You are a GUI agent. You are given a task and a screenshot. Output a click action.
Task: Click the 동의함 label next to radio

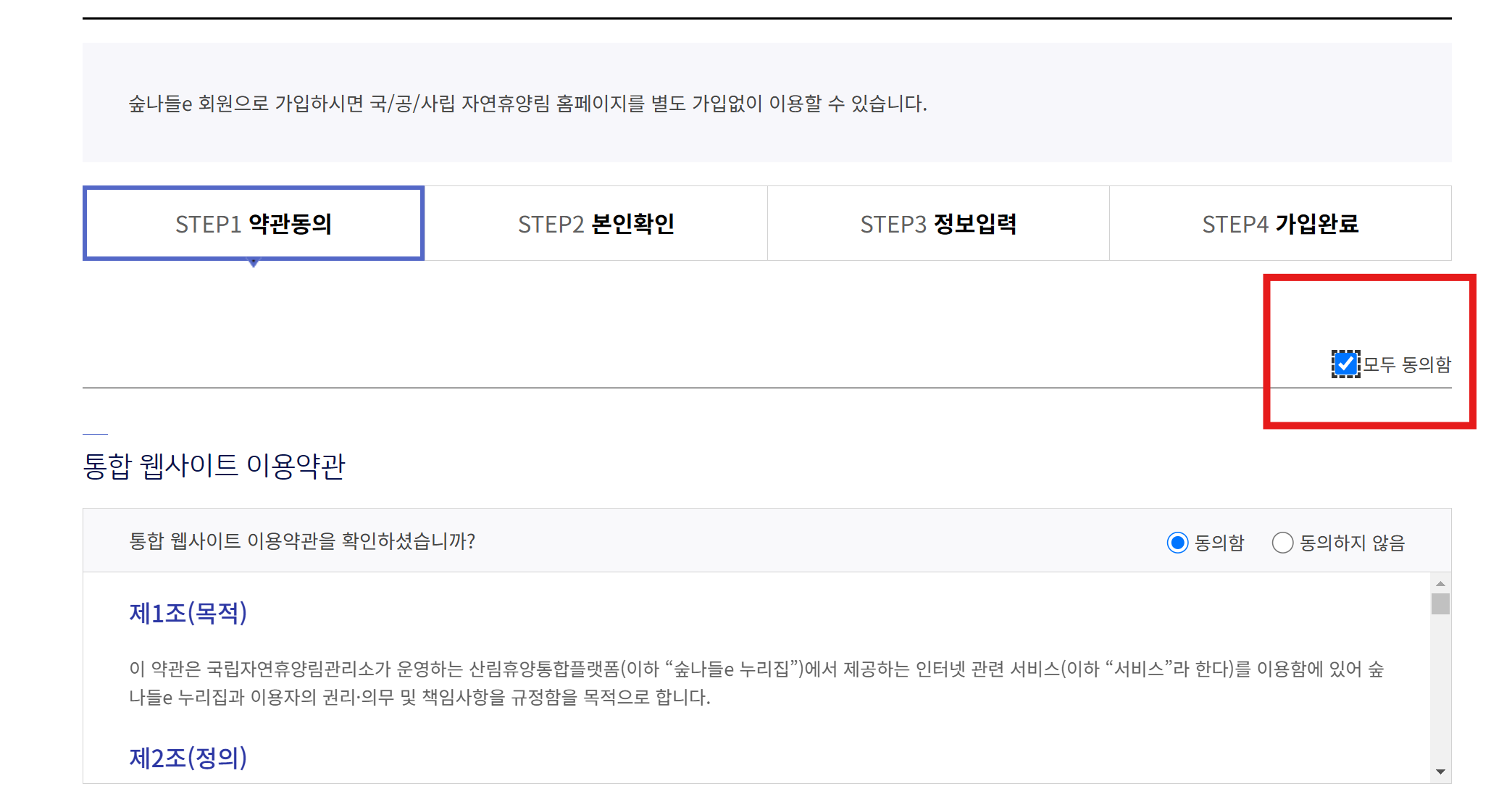[x=1219, y=543]
